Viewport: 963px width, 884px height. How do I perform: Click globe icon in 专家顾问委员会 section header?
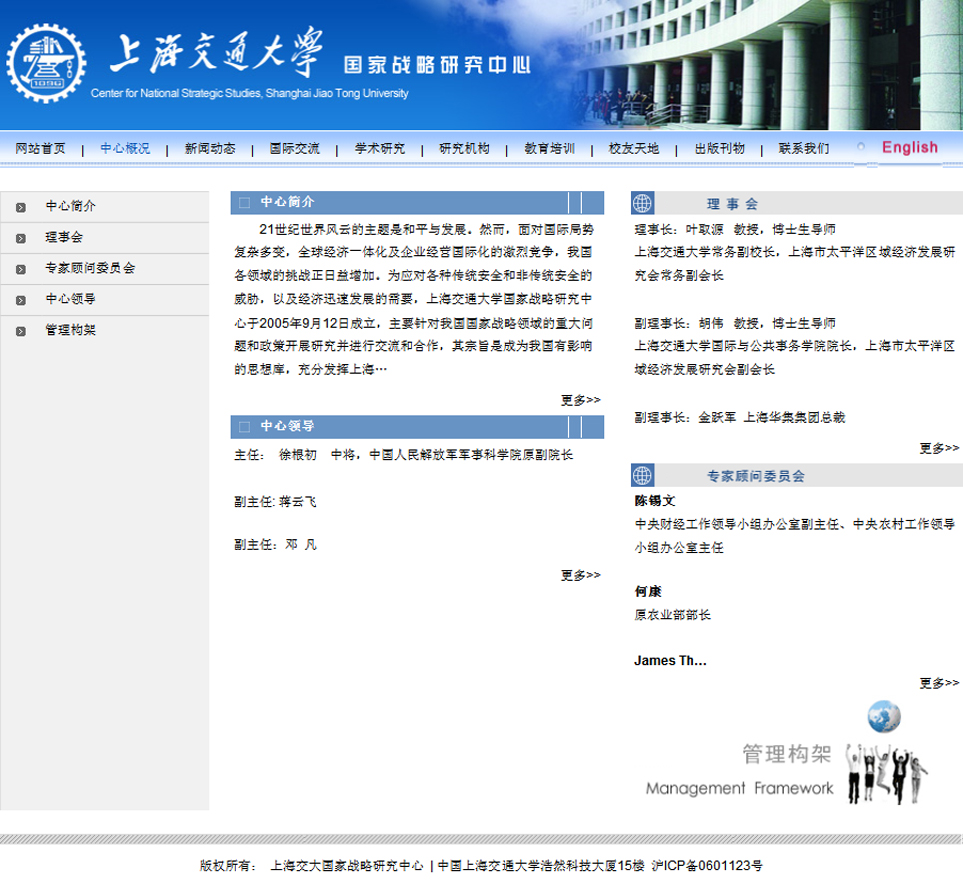(x=642, y=475)
